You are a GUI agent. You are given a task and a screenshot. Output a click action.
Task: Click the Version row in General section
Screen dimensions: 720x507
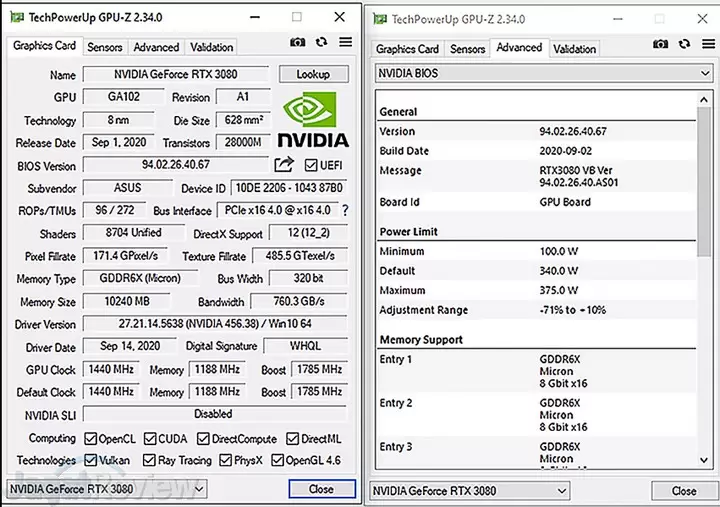click(537, 131)
